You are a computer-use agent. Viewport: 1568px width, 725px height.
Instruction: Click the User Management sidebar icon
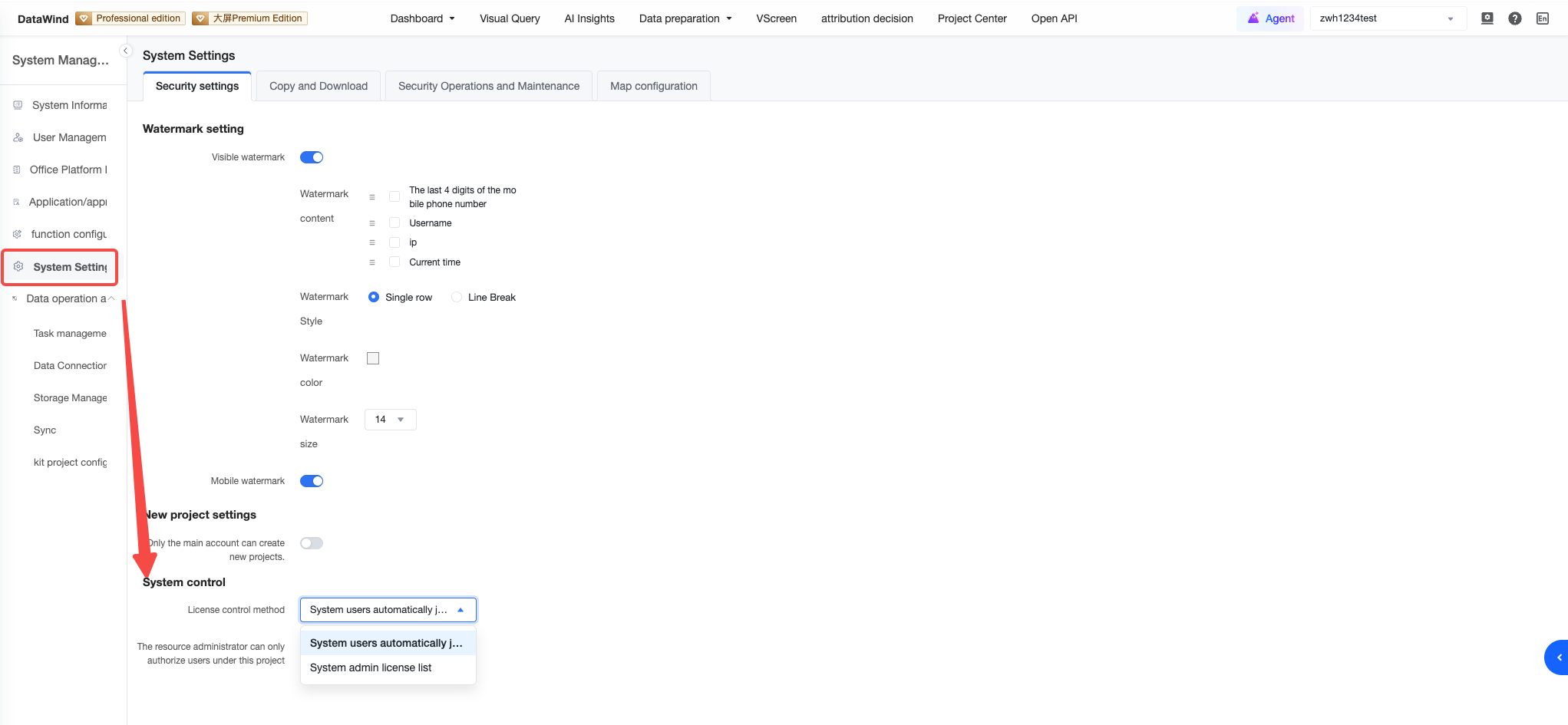pyautogui.click(x=18, y=137)
